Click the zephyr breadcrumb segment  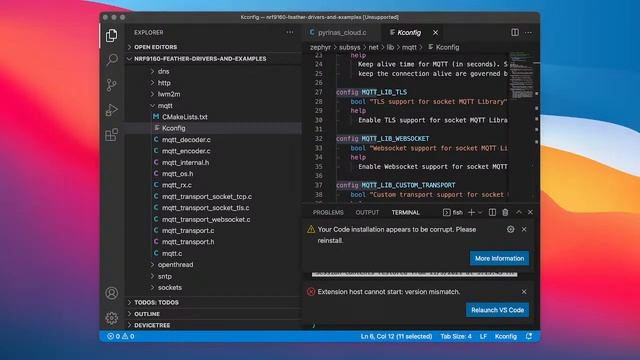320,47
